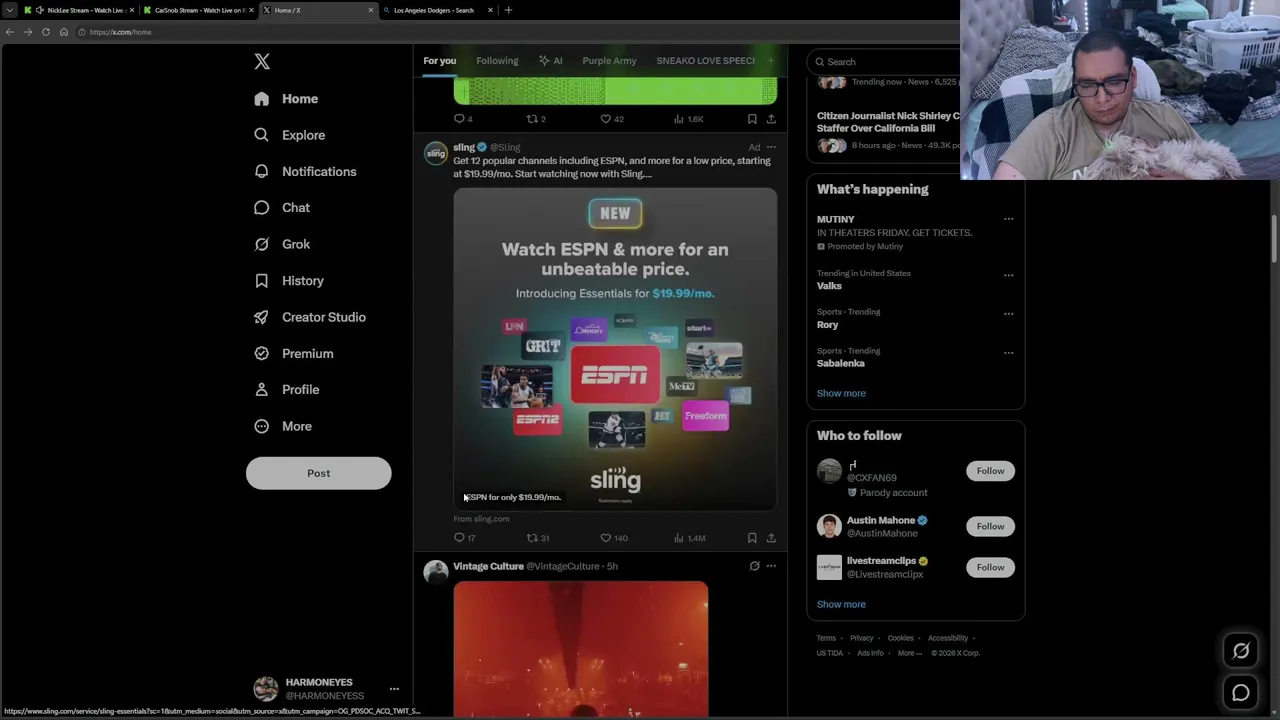Bookmark the top post with 1.6K views
This screenshot has width=1280, height=720.
752,119
